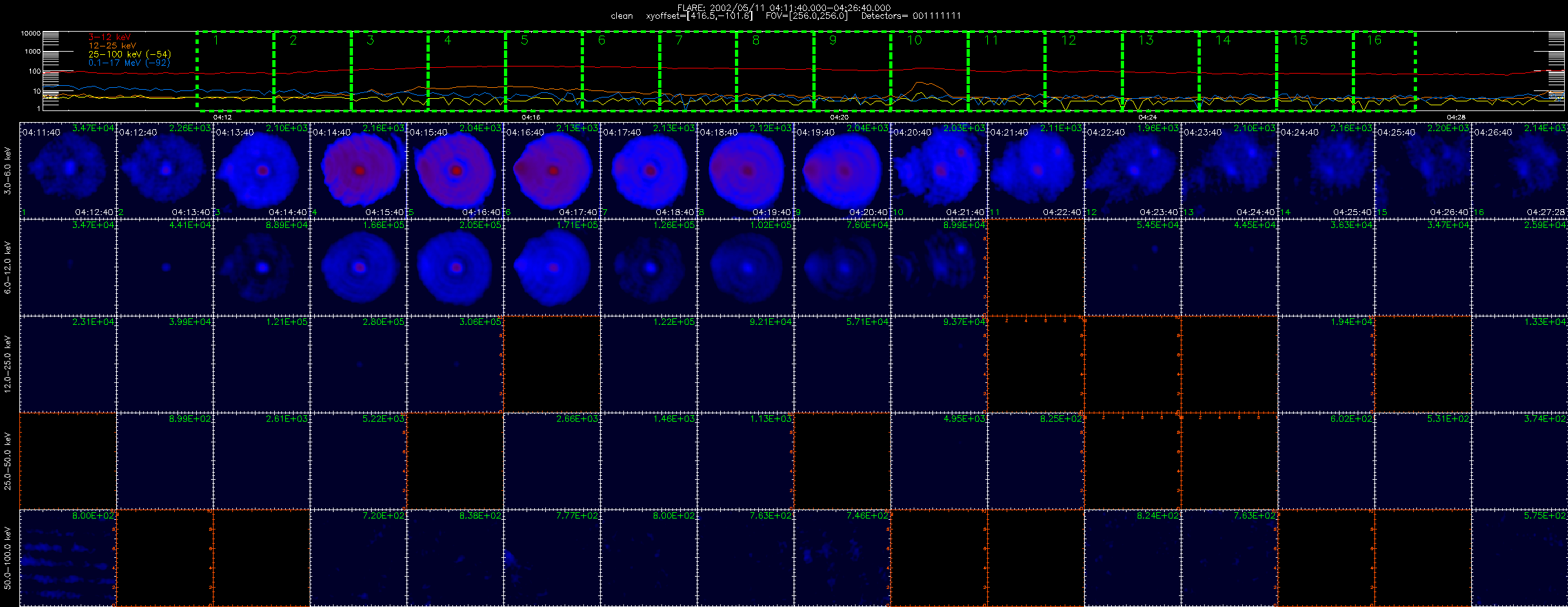Open the 25.0-50.0 keV image labeled 4.95E+03
The width and height of the screenshot is (1568, 607).
point(940,461)
